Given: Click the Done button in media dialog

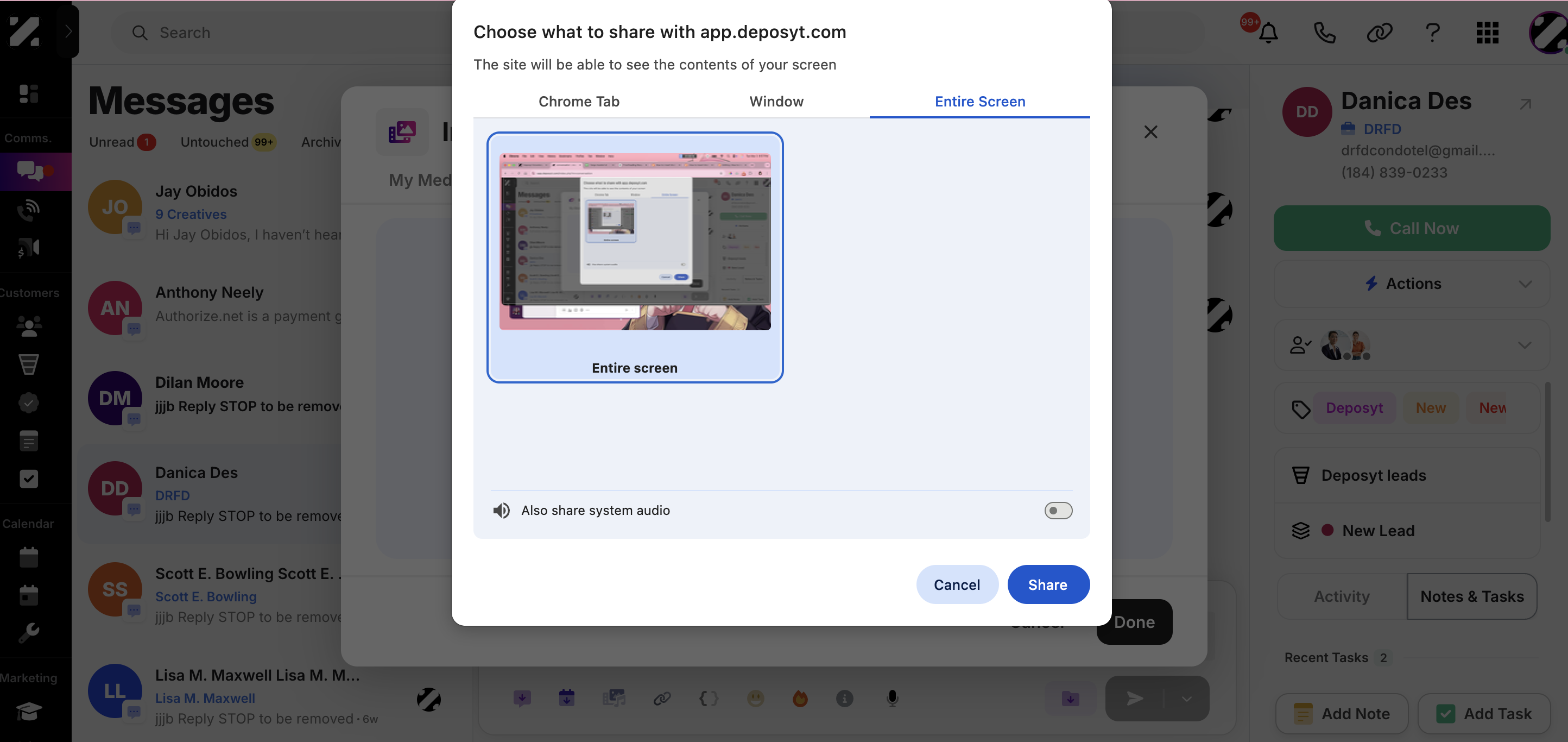Looking at the screenshot, I should point(1134,621).
